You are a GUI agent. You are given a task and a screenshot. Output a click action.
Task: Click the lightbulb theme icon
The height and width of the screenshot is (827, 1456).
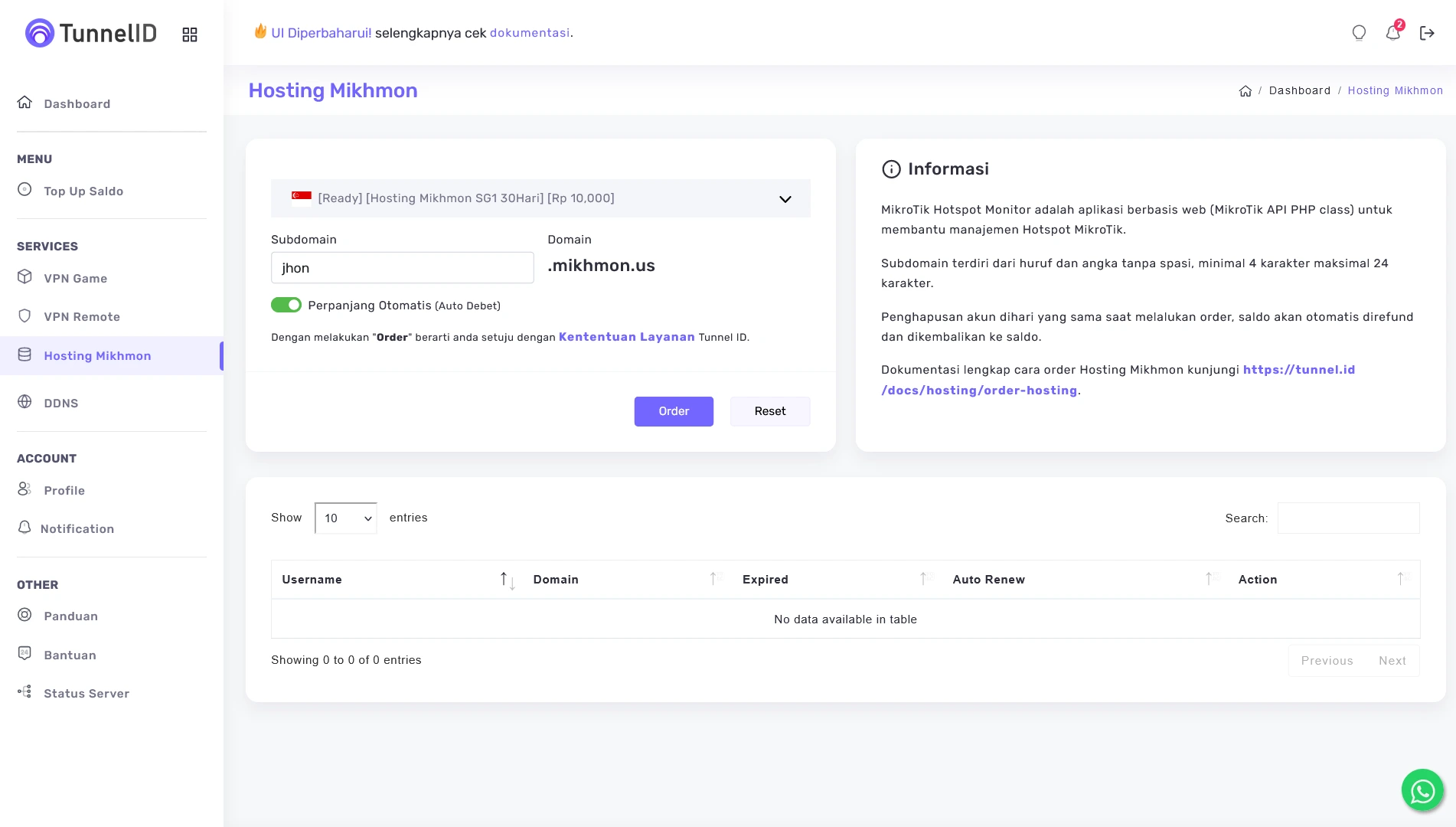[1359, 33]
